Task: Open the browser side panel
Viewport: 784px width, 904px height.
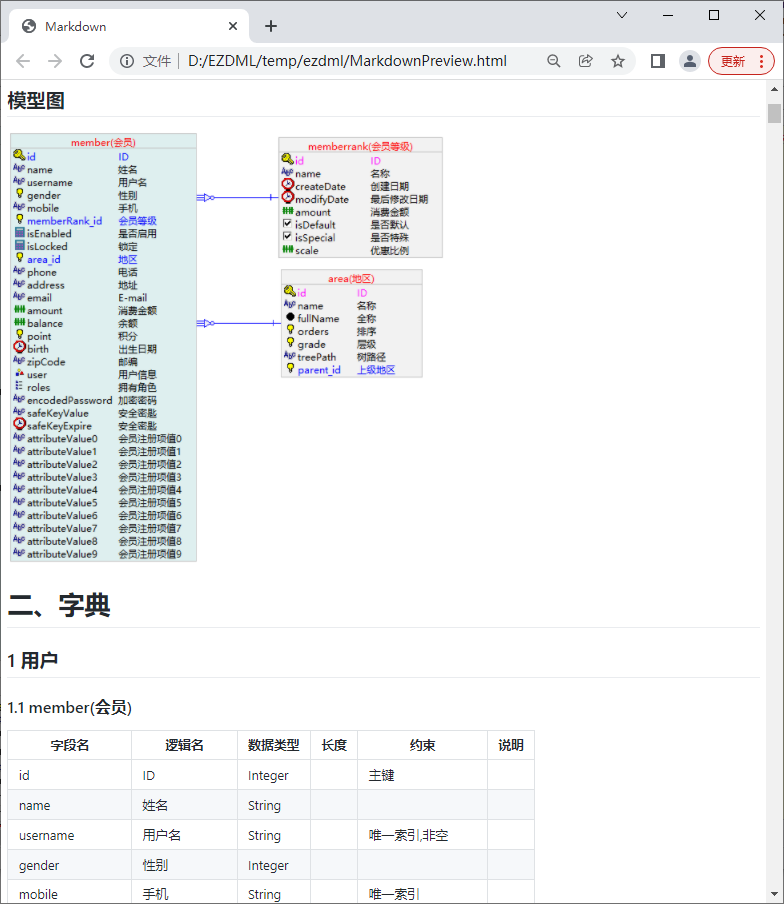Action: pos(657,61)
